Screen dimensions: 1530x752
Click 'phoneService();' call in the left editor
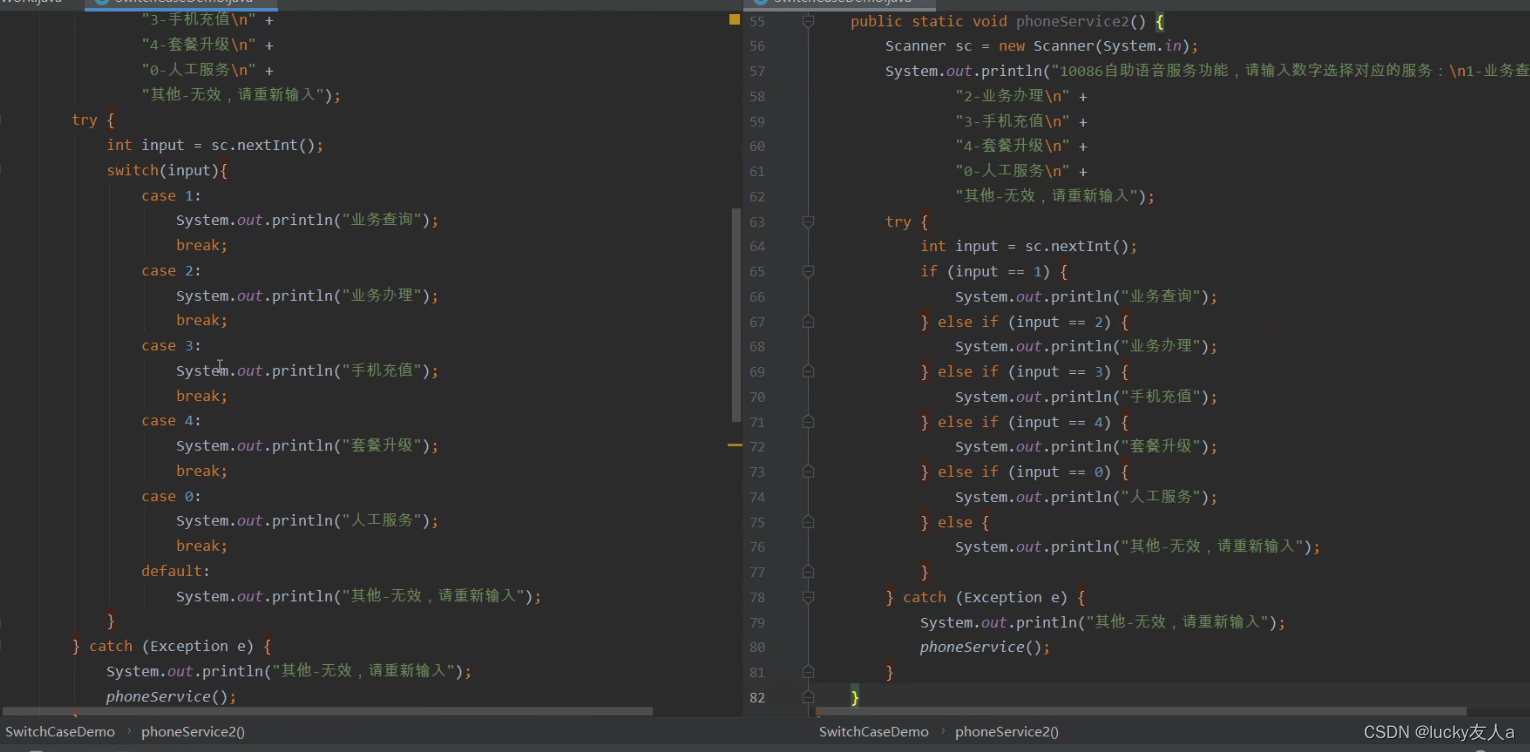click(171, 696)
